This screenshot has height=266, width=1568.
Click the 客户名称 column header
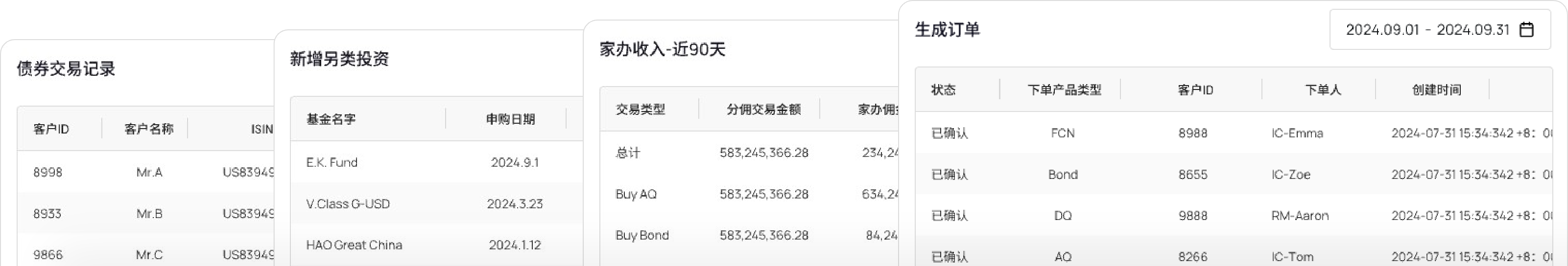(148, 129)
